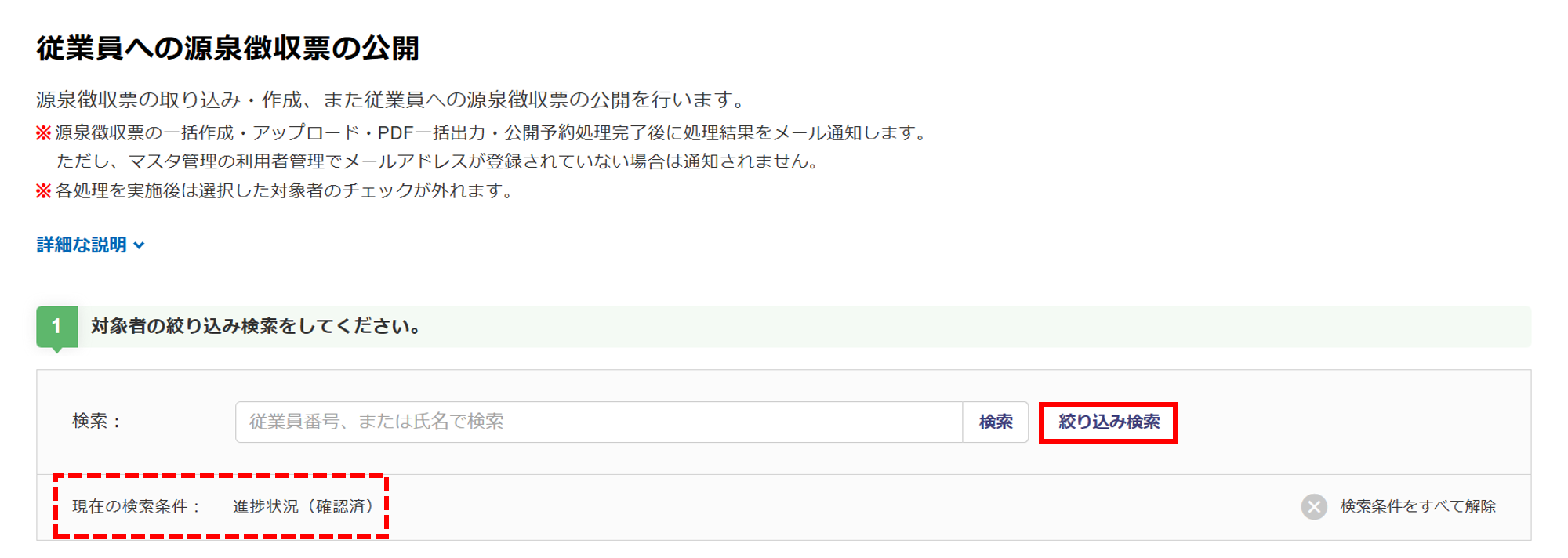Click the 検索 search button

[x=996, y=422]
